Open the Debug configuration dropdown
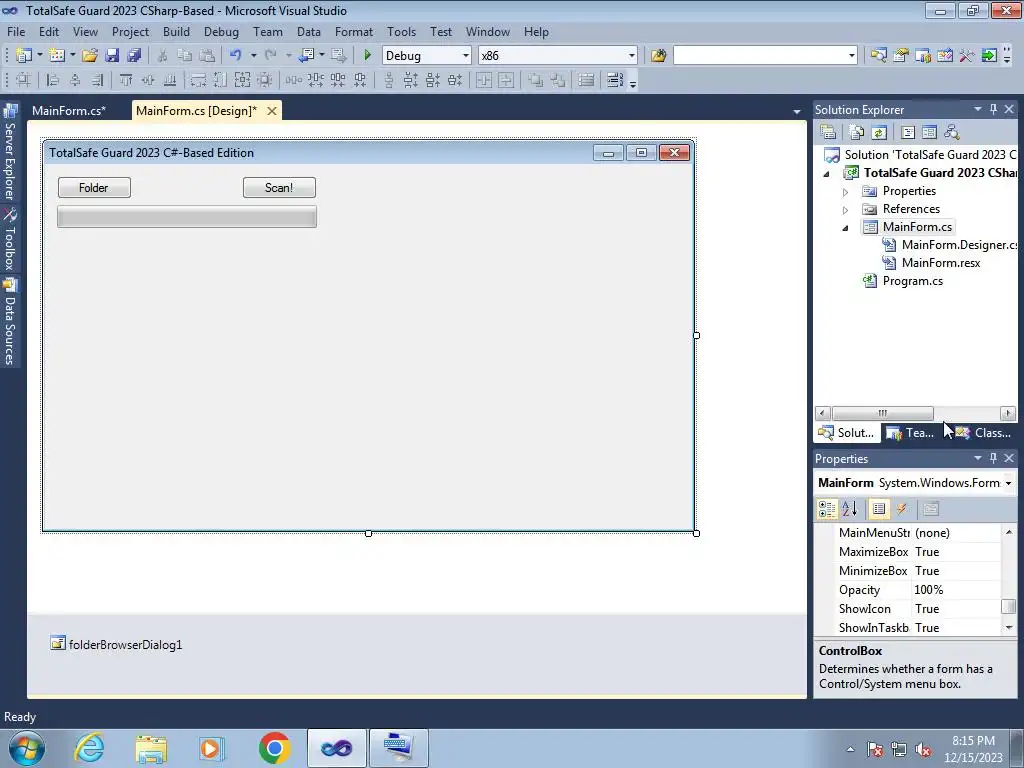Viewport: 1024px width, 768px height. [x=465, y=56]
